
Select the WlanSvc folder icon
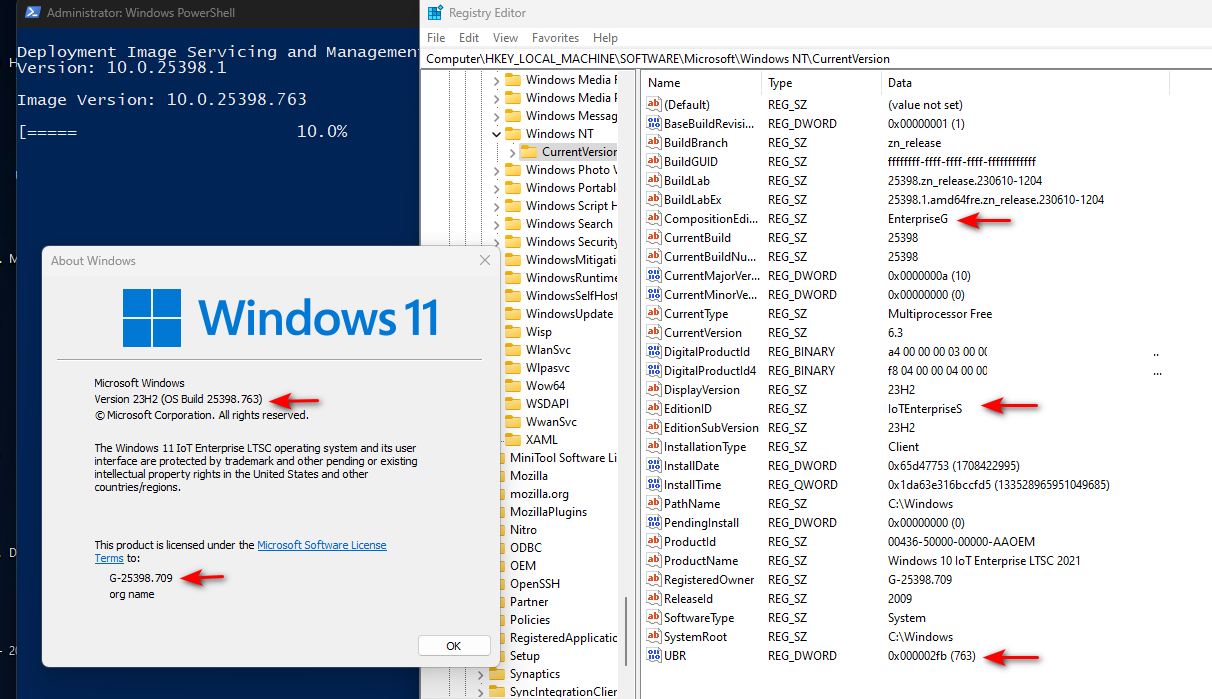513,350
